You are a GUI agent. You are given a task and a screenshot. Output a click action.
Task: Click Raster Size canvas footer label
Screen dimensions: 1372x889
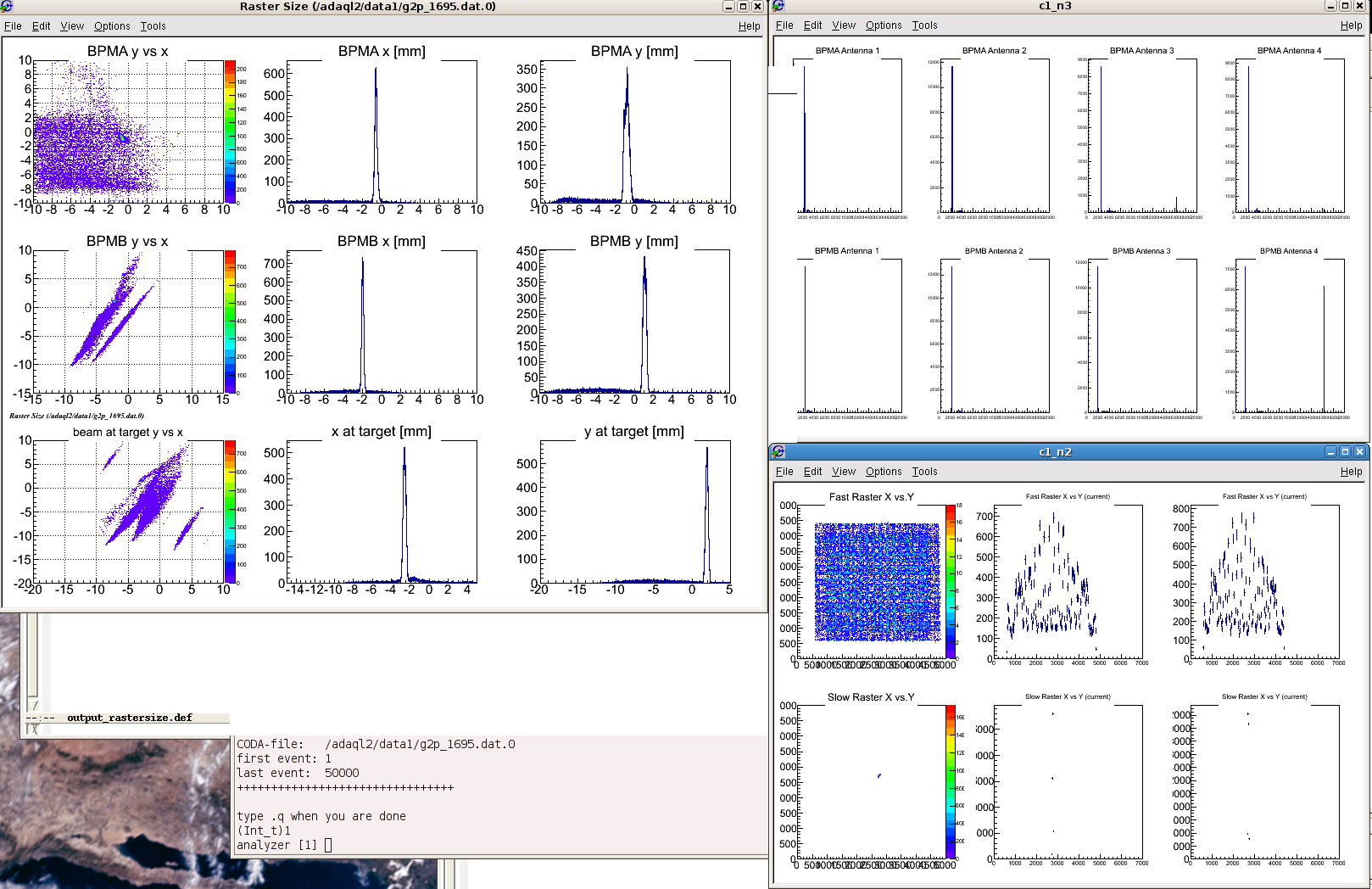(x=76, y=416)
